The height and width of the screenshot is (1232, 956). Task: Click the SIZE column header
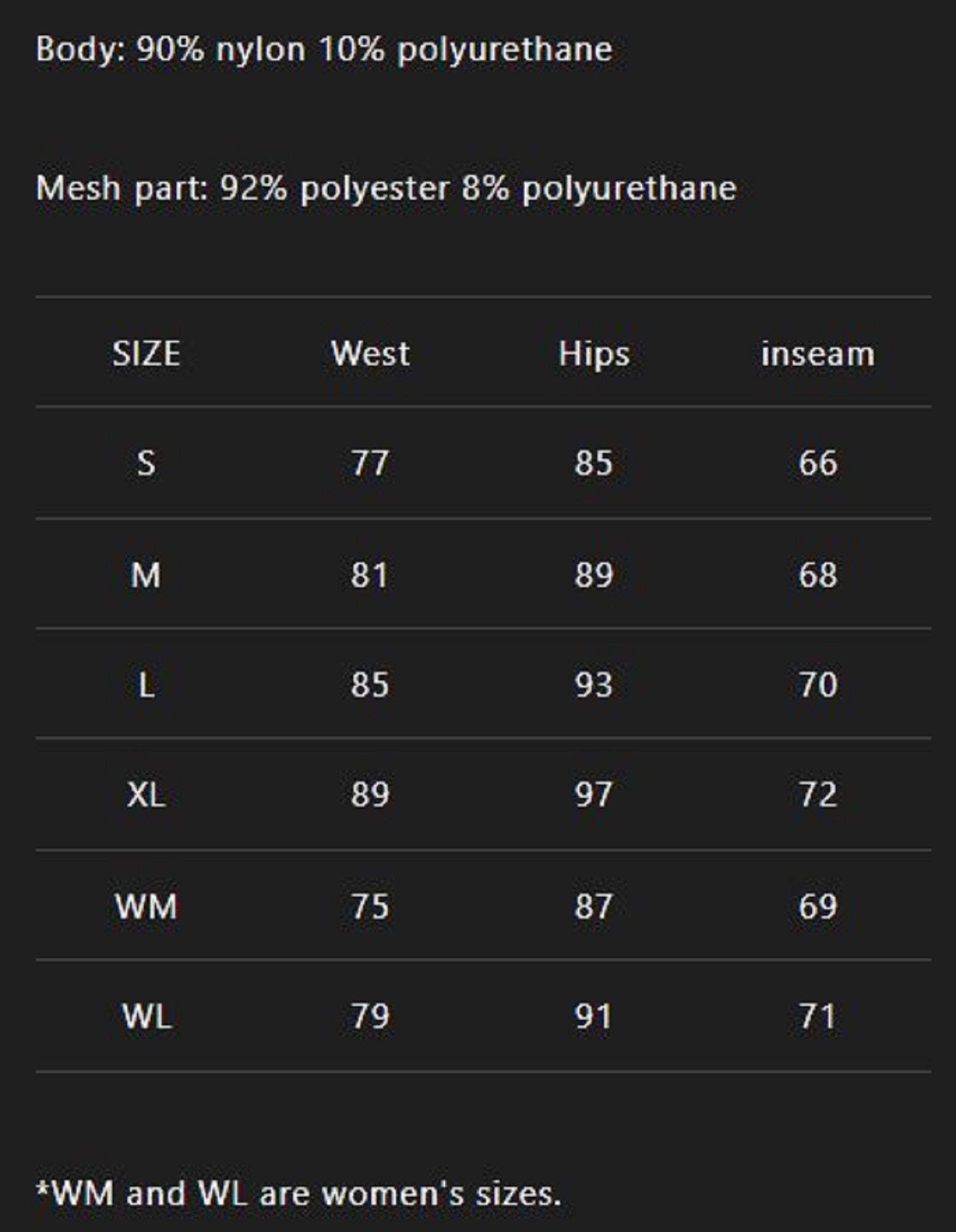(146, 354)
